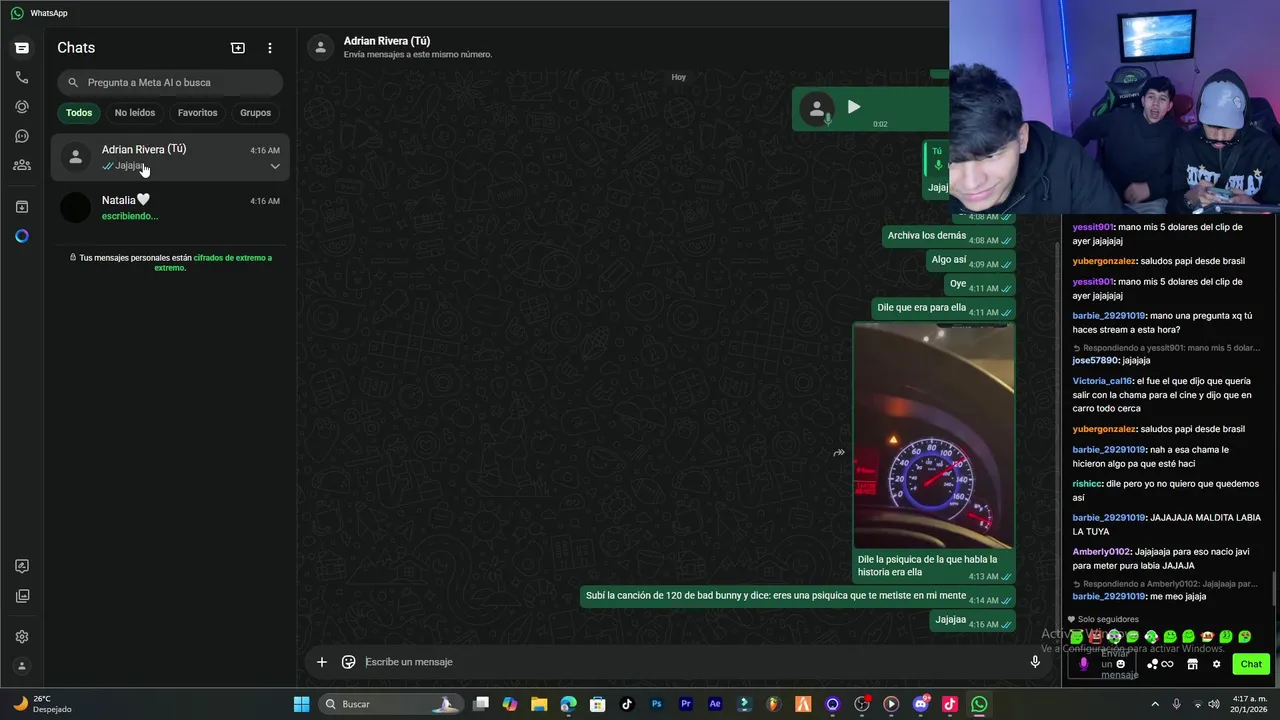
Task: Open the shop icon in stream chat
Action: 1192,664
